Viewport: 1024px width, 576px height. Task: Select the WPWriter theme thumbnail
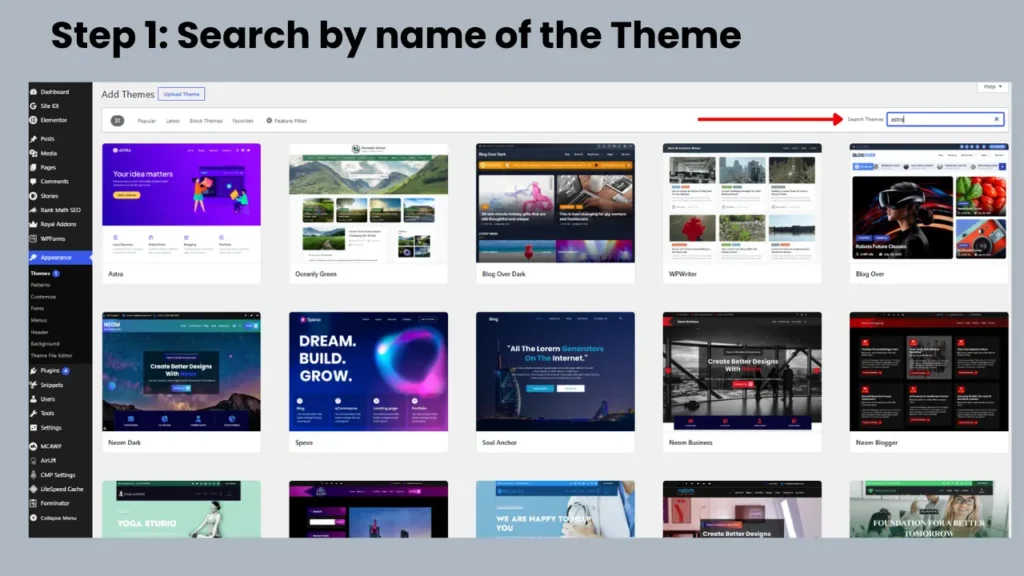(x=742, y=204)
